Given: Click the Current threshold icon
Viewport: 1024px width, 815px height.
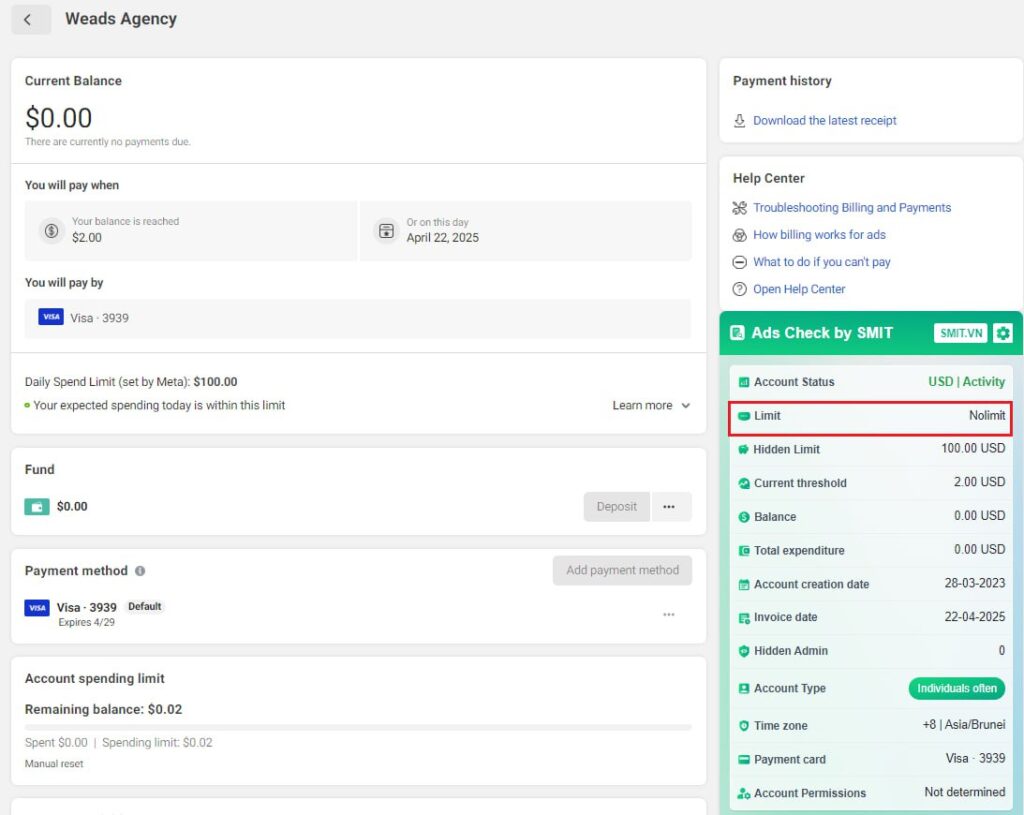Looking at the screenshot, I should pos(744,483).
